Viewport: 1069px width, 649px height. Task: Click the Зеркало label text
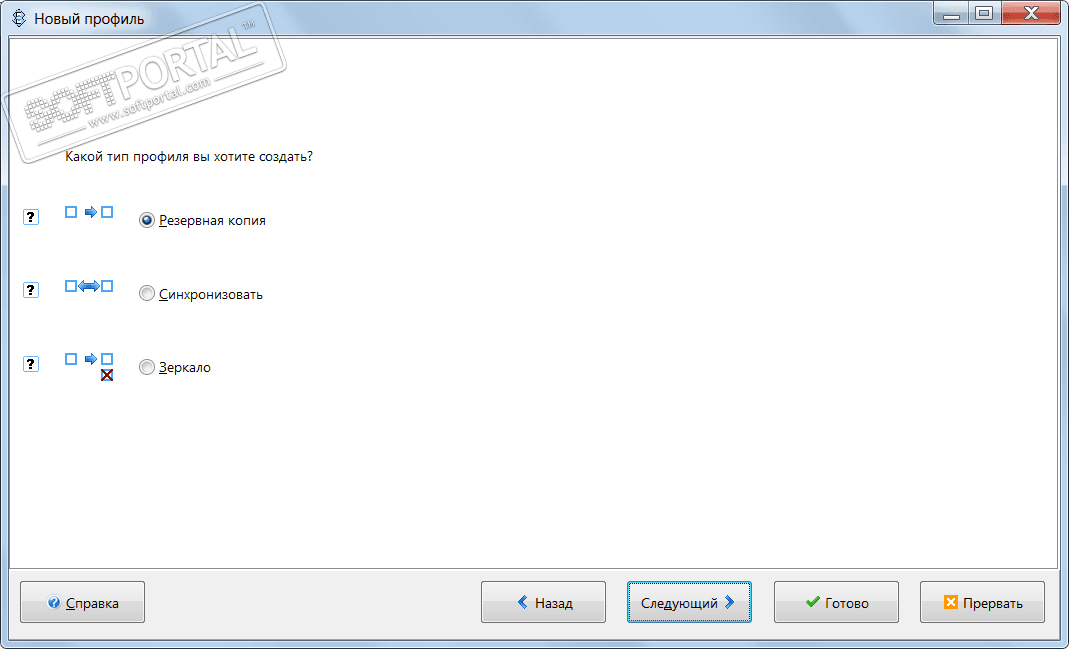[185, 367]
